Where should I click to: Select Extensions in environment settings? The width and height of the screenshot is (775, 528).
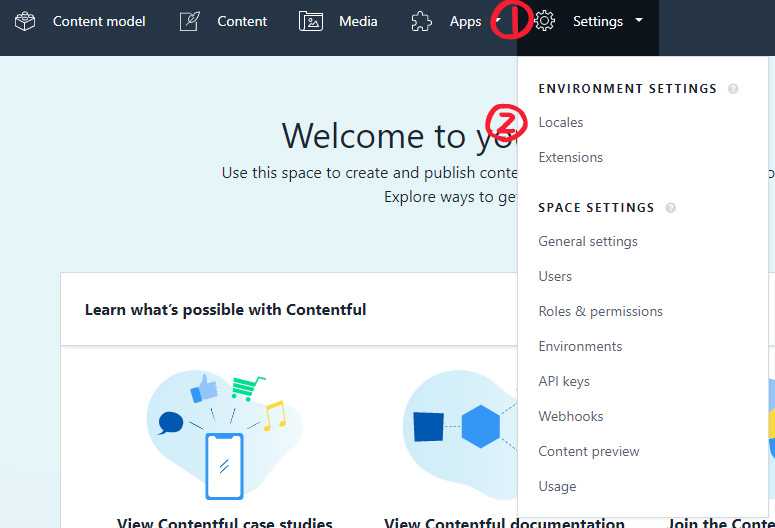pyautogui.click(x=570, y=157)
